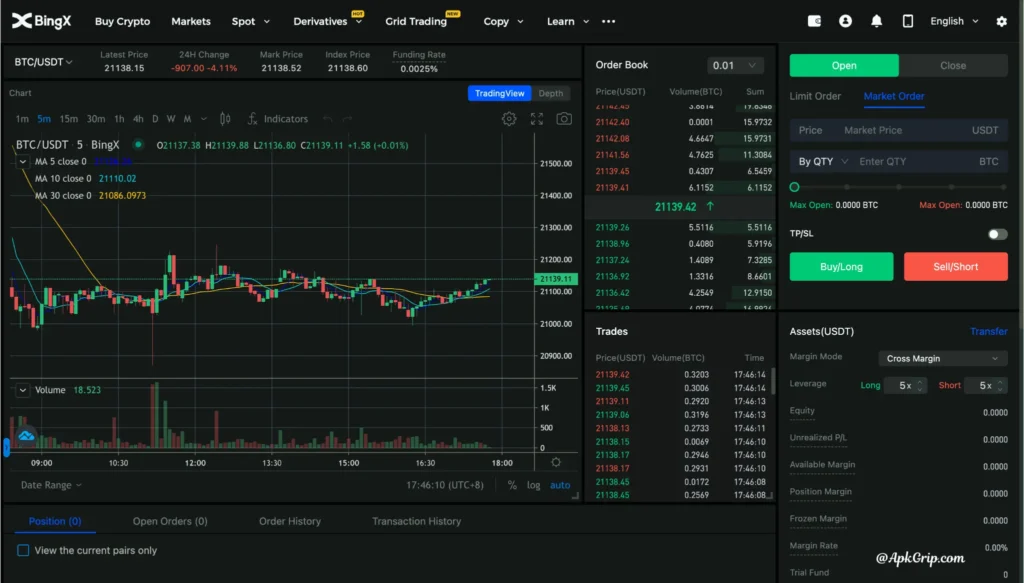The width and height of the screenshot is (1024, 583).
Task: Select the 1h timeframe
Action: 119,119
